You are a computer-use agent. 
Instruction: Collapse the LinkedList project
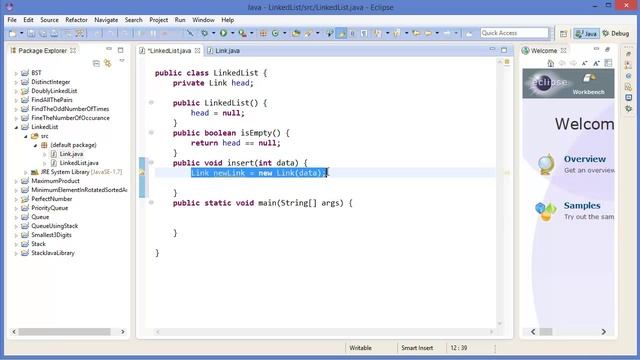[16, 127]
